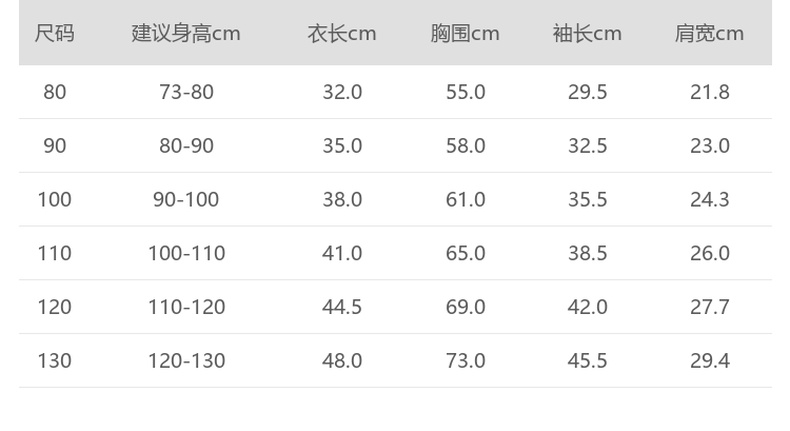Click the 尺码 column header
This screenshot has height=431, width=790.
point(54,34)
